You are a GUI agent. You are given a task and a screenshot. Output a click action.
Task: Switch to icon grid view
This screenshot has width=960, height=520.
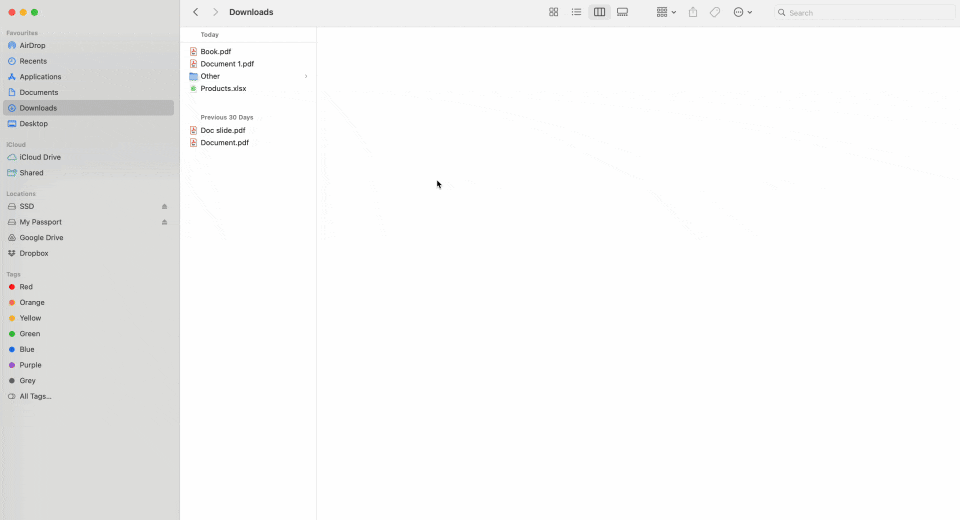[553, 12]
